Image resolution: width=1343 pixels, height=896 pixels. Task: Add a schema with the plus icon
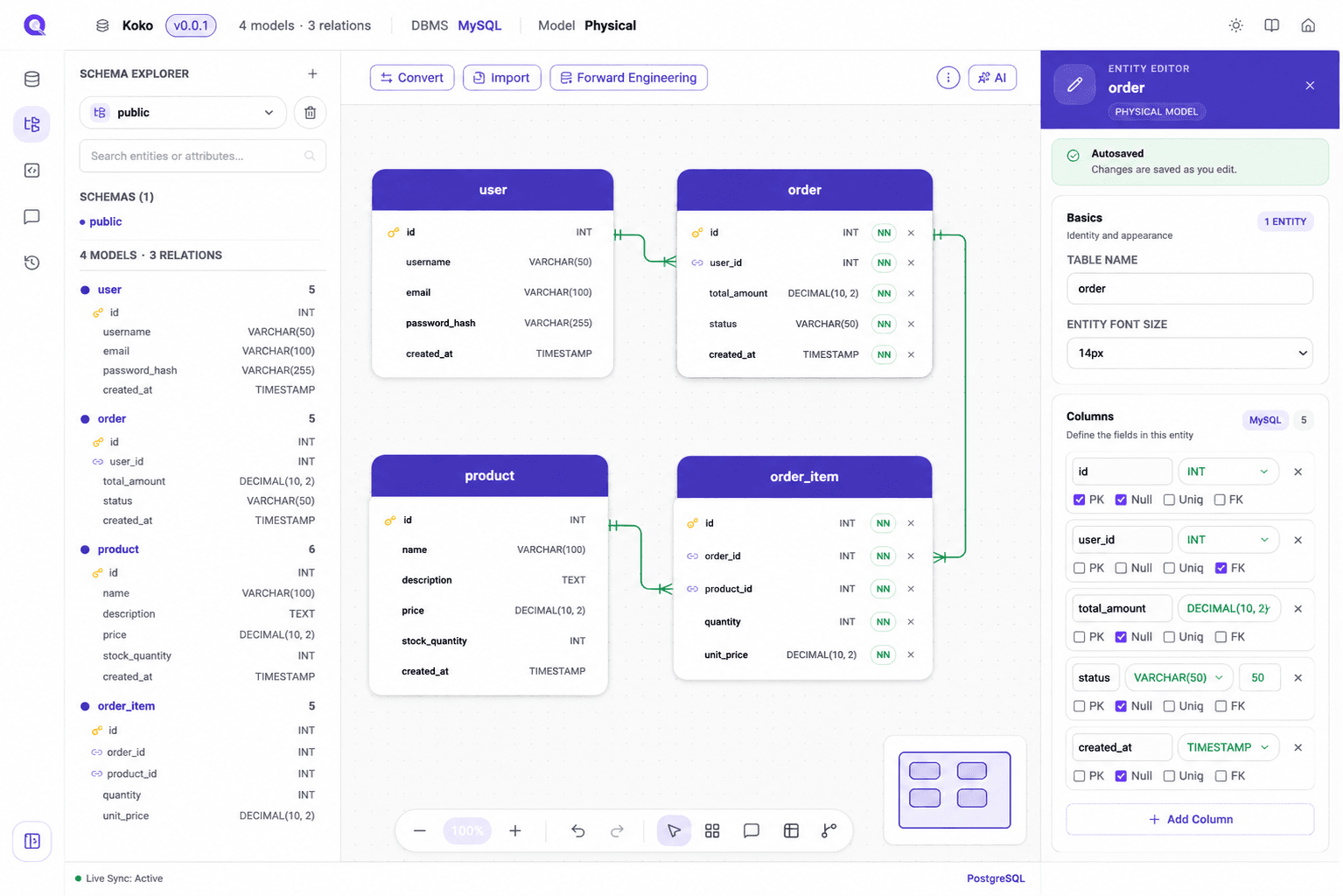point(312,73)
